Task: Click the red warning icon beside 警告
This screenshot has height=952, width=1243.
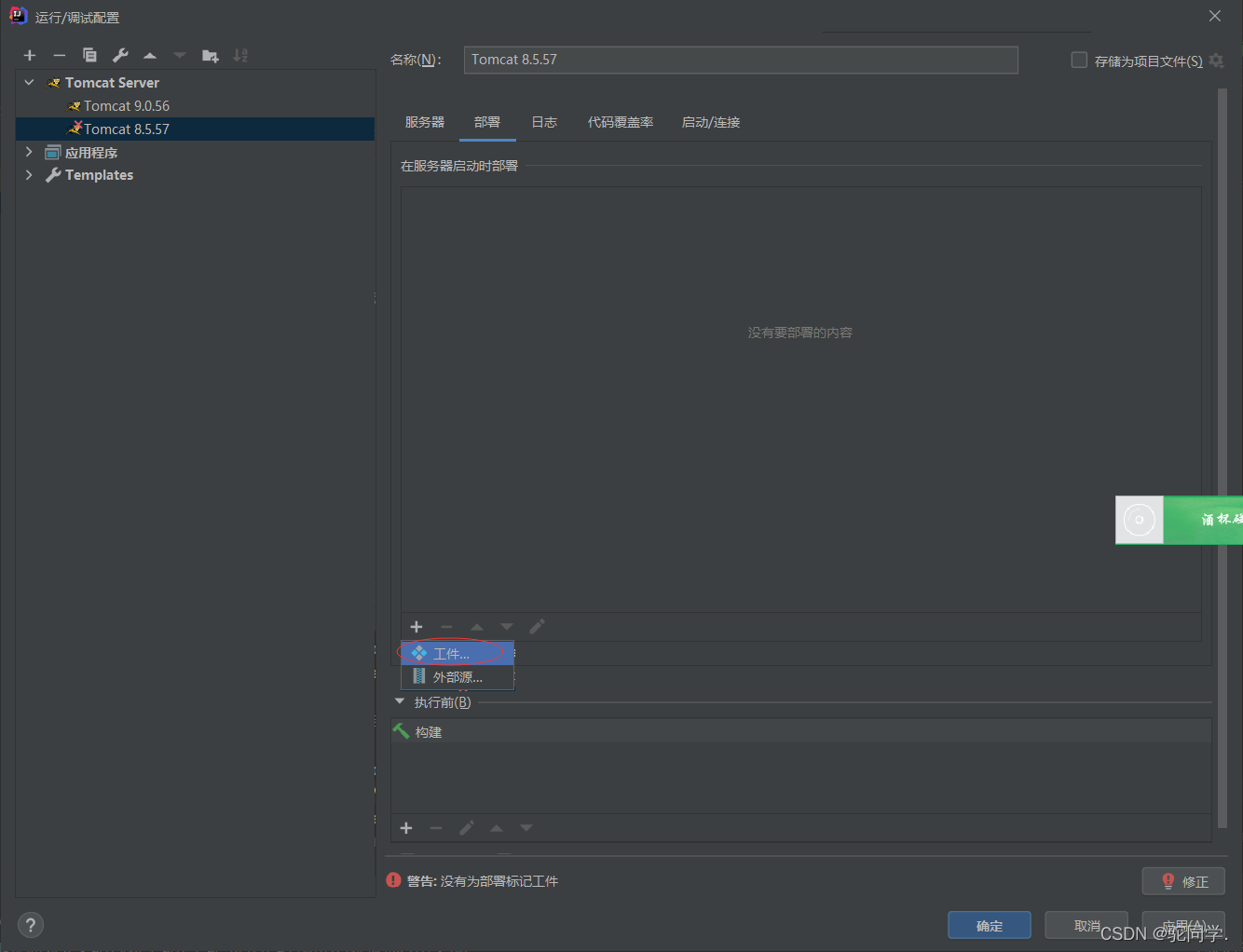Action: point(393,880)
